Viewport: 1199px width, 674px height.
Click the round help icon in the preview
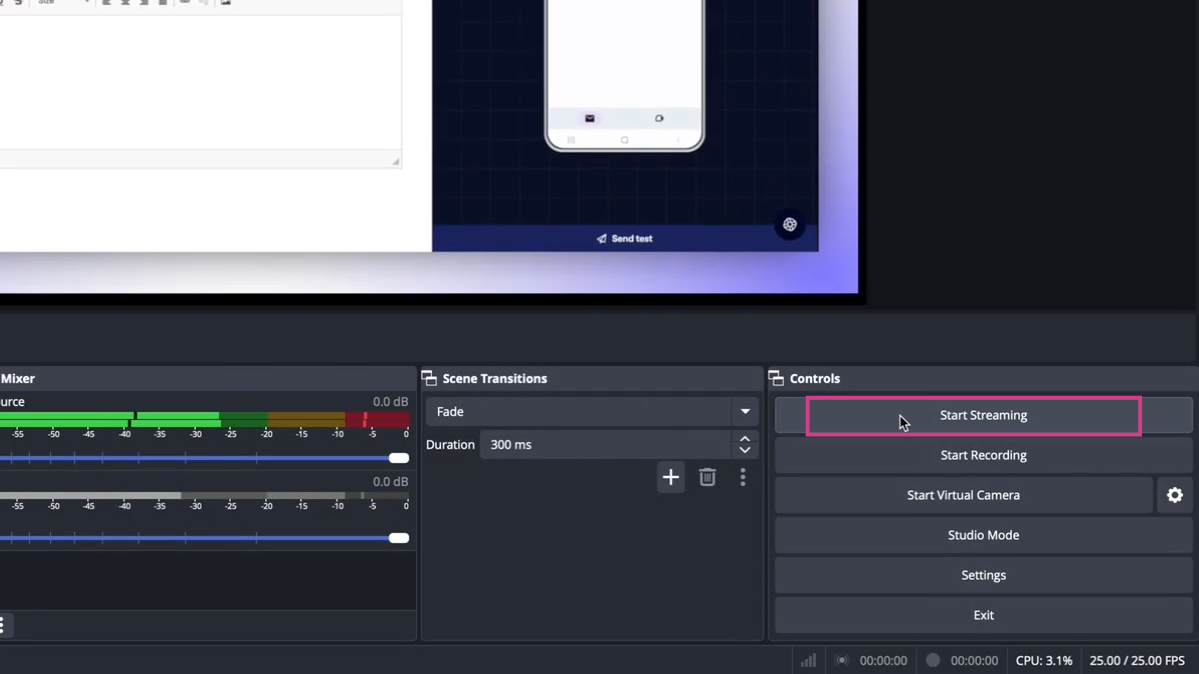click(x=789, y=225)
